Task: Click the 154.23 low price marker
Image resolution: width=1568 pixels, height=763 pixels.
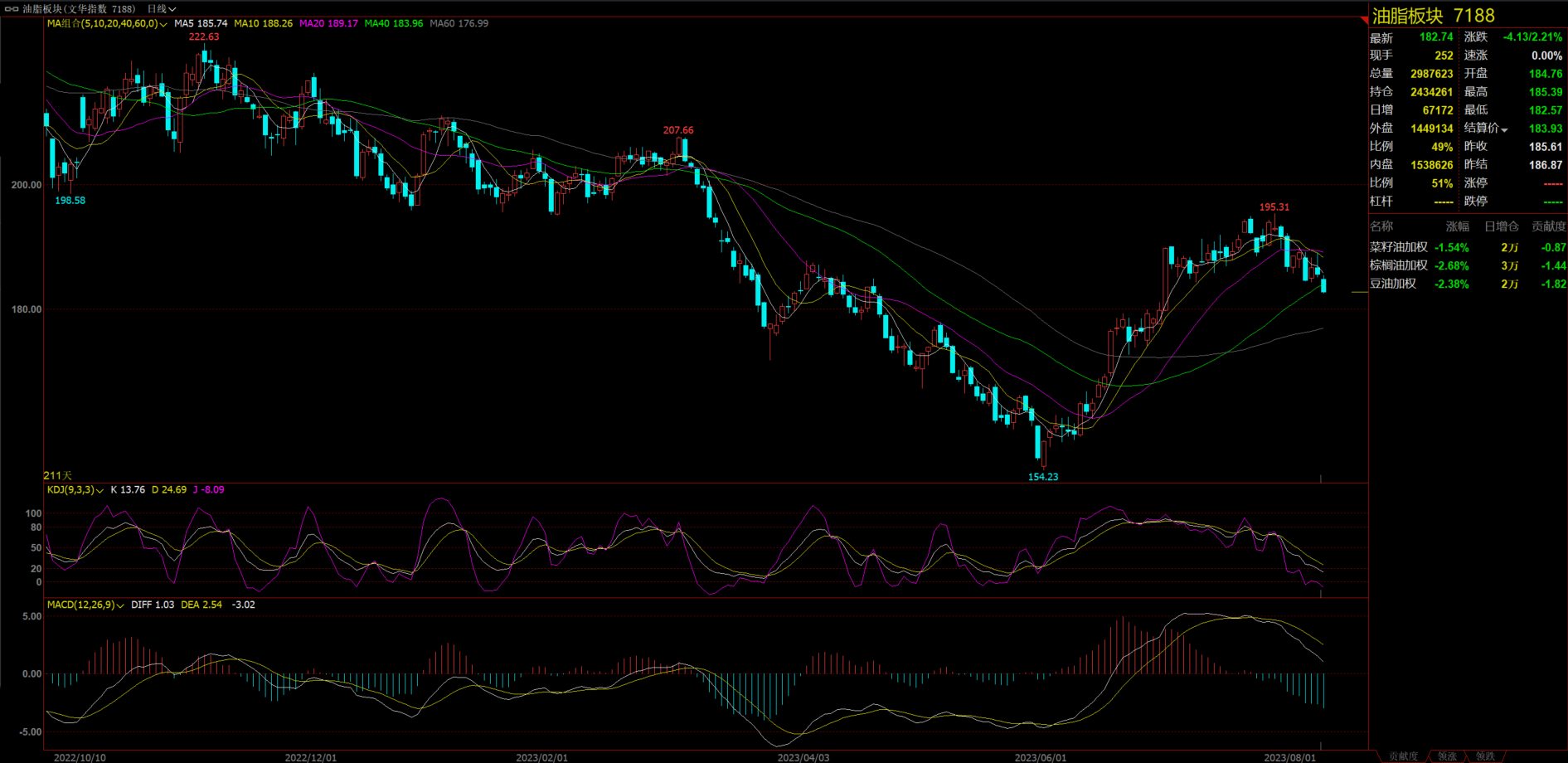Action: tap(1043, 477)
